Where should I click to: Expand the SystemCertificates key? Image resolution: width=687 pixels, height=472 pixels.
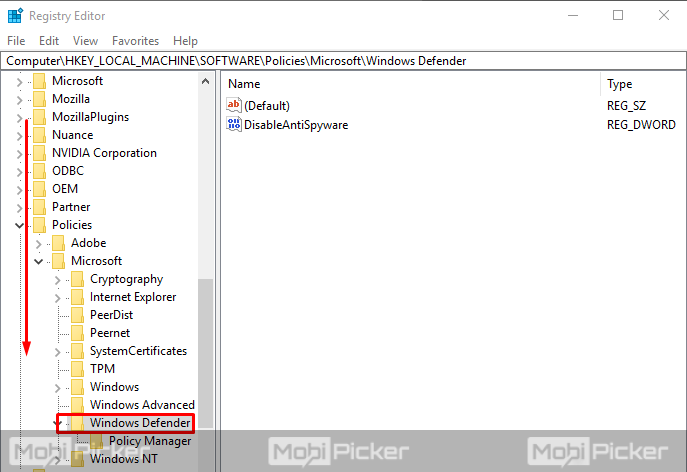coord(57,351)
